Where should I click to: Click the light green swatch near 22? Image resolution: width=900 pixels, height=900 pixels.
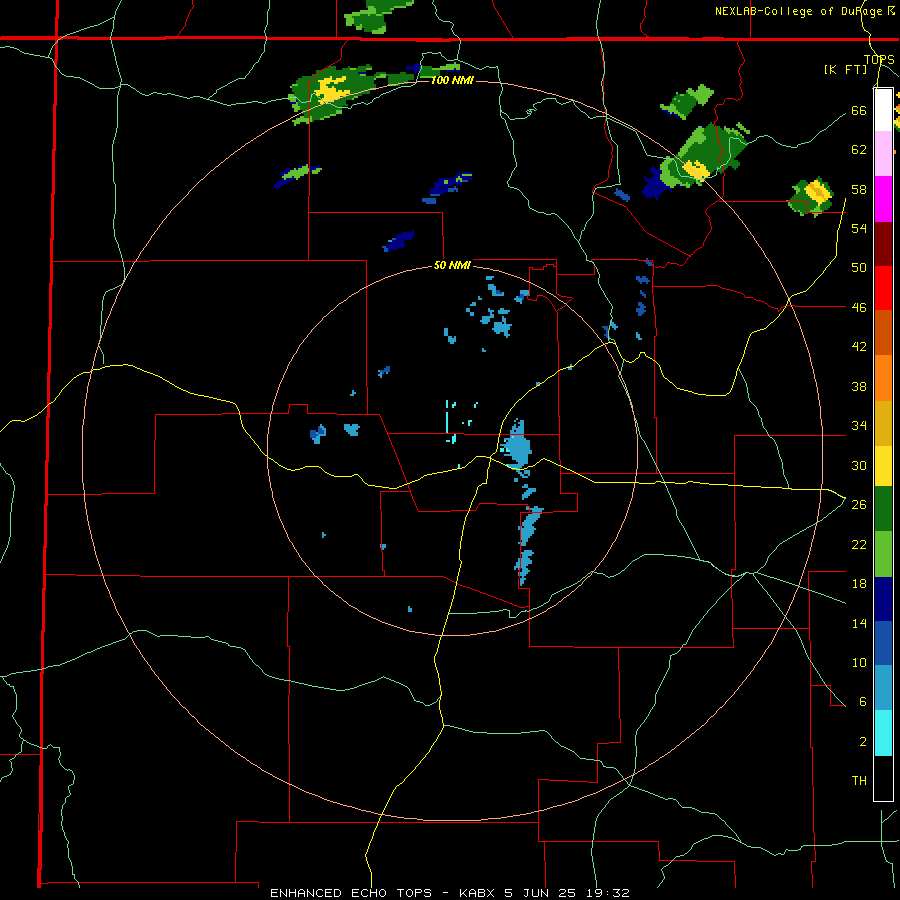click(883, 554)
